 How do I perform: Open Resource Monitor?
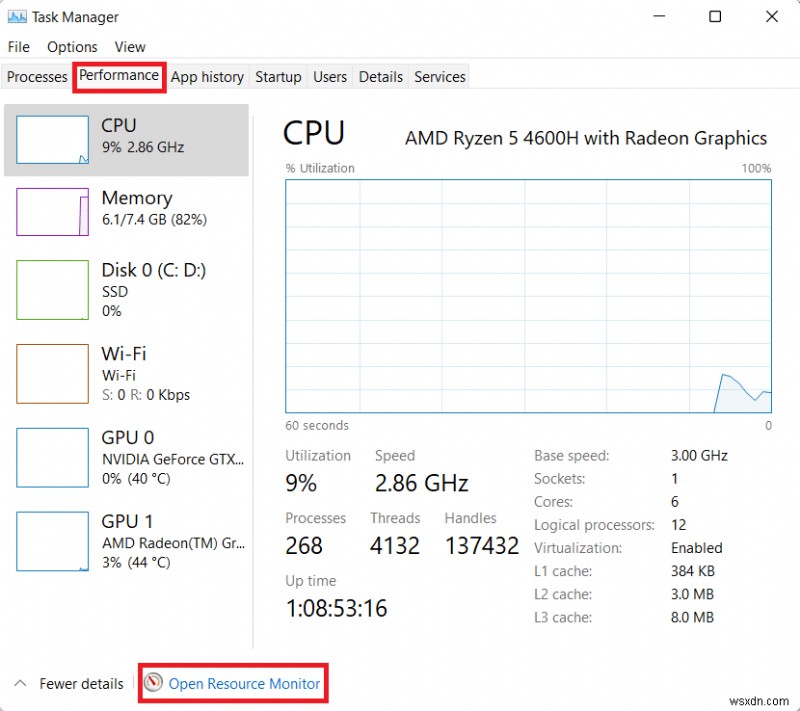[243, 683]
